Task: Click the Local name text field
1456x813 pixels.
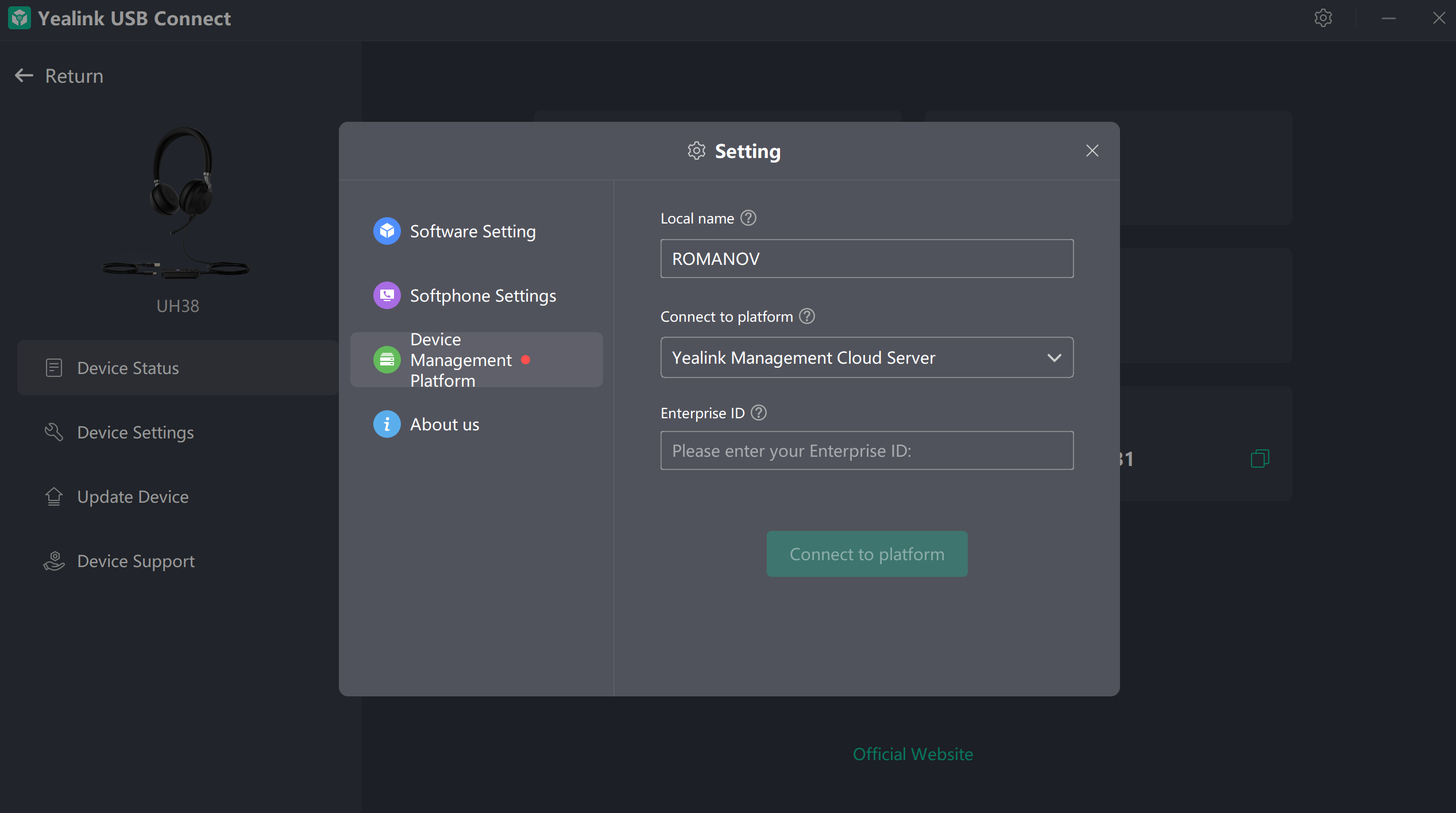Action: tap(866, 259)
